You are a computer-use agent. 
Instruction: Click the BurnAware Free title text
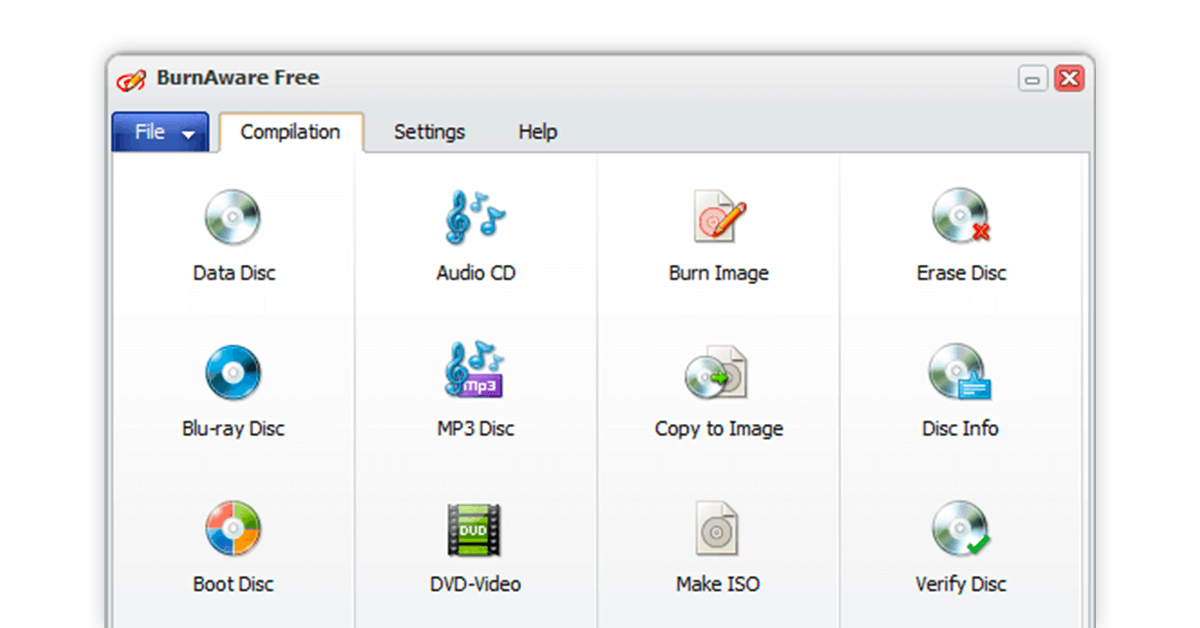(238, 78)
